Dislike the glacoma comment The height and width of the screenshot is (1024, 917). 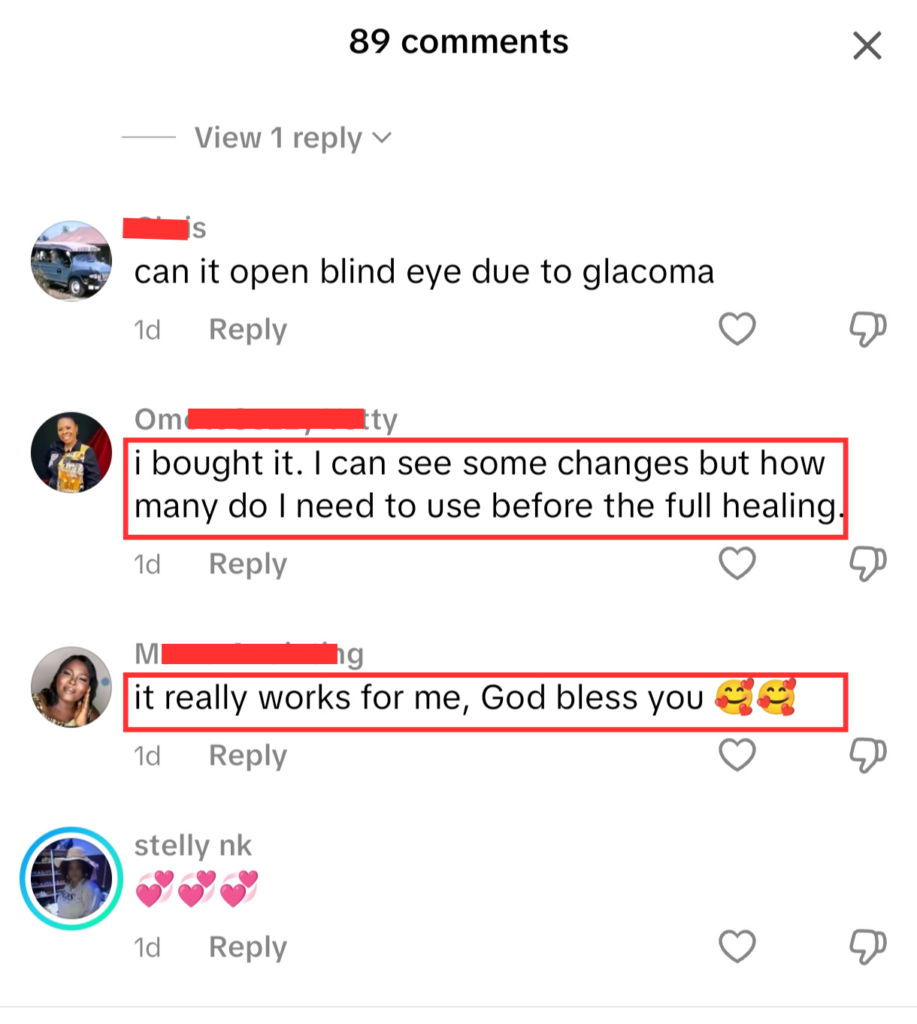tap(867, 329)
